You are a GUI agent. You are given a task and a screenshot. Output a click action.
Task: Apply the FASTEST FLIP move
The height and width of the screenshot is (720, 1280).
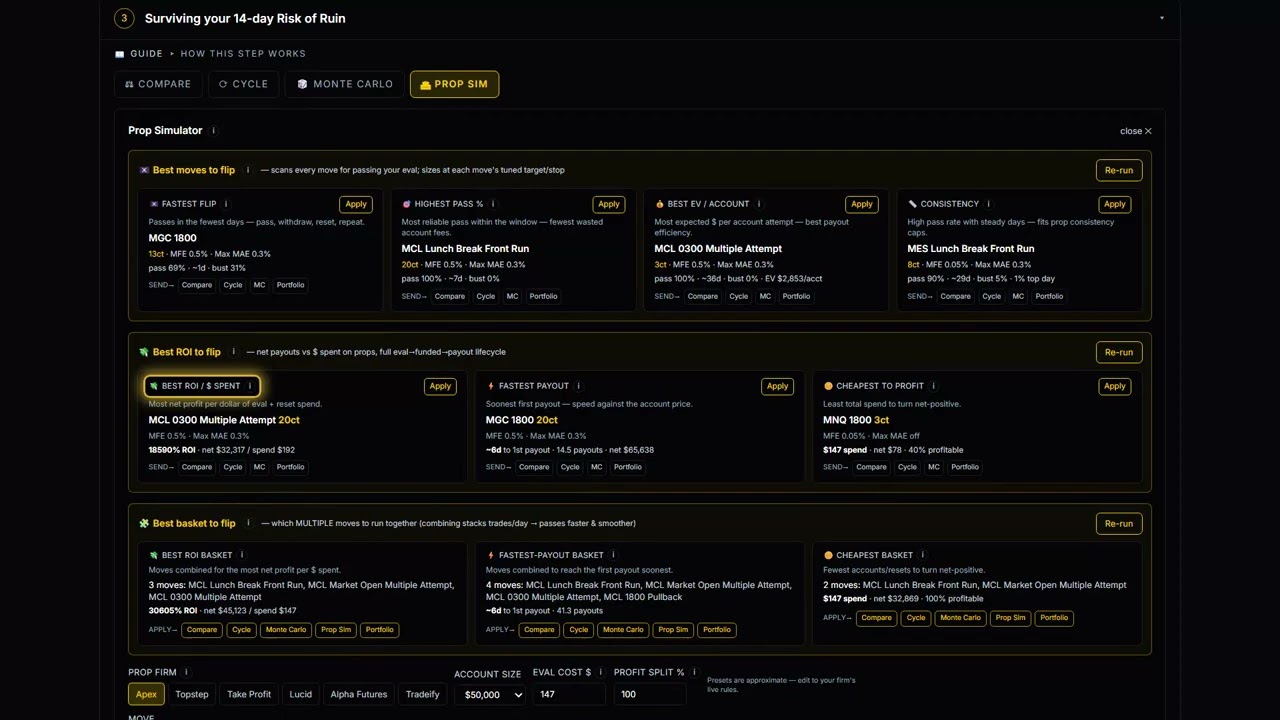coord(356,204)
